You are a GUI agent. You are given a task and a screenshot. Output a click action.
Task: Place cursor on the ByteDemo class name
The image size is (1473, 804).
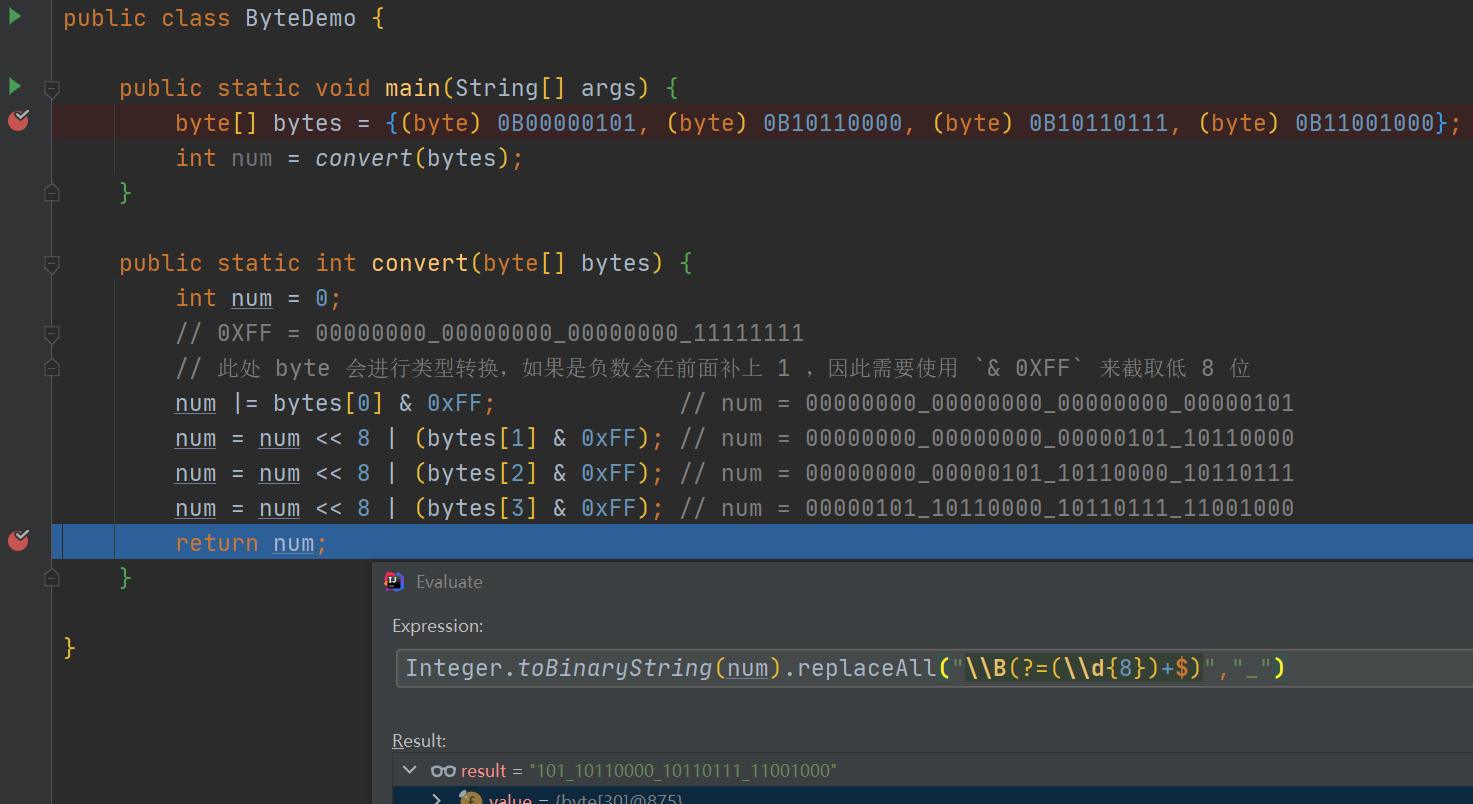click(x=301, y=18)
